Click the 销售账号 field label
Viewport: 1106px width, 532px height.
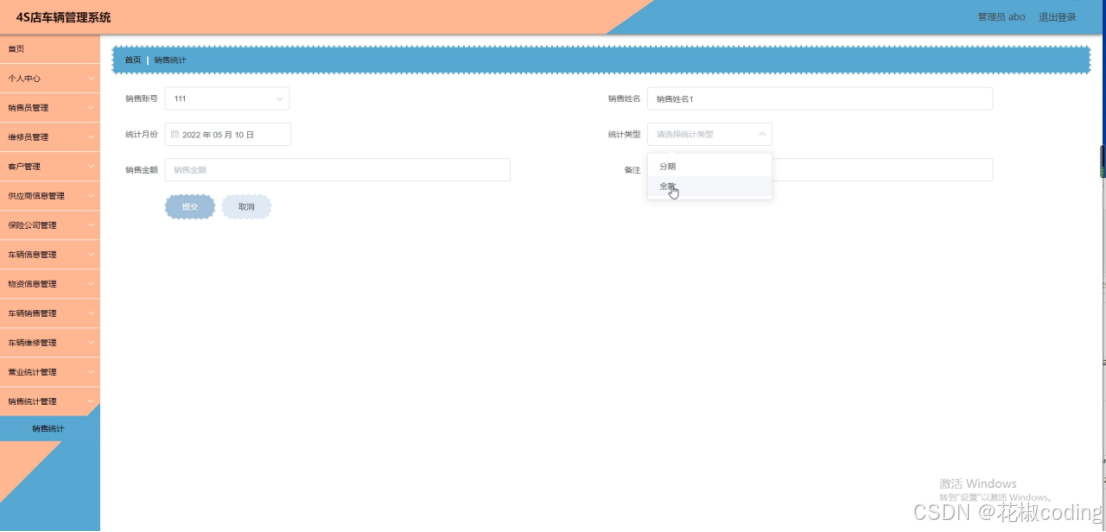click(x=141, y=99)
